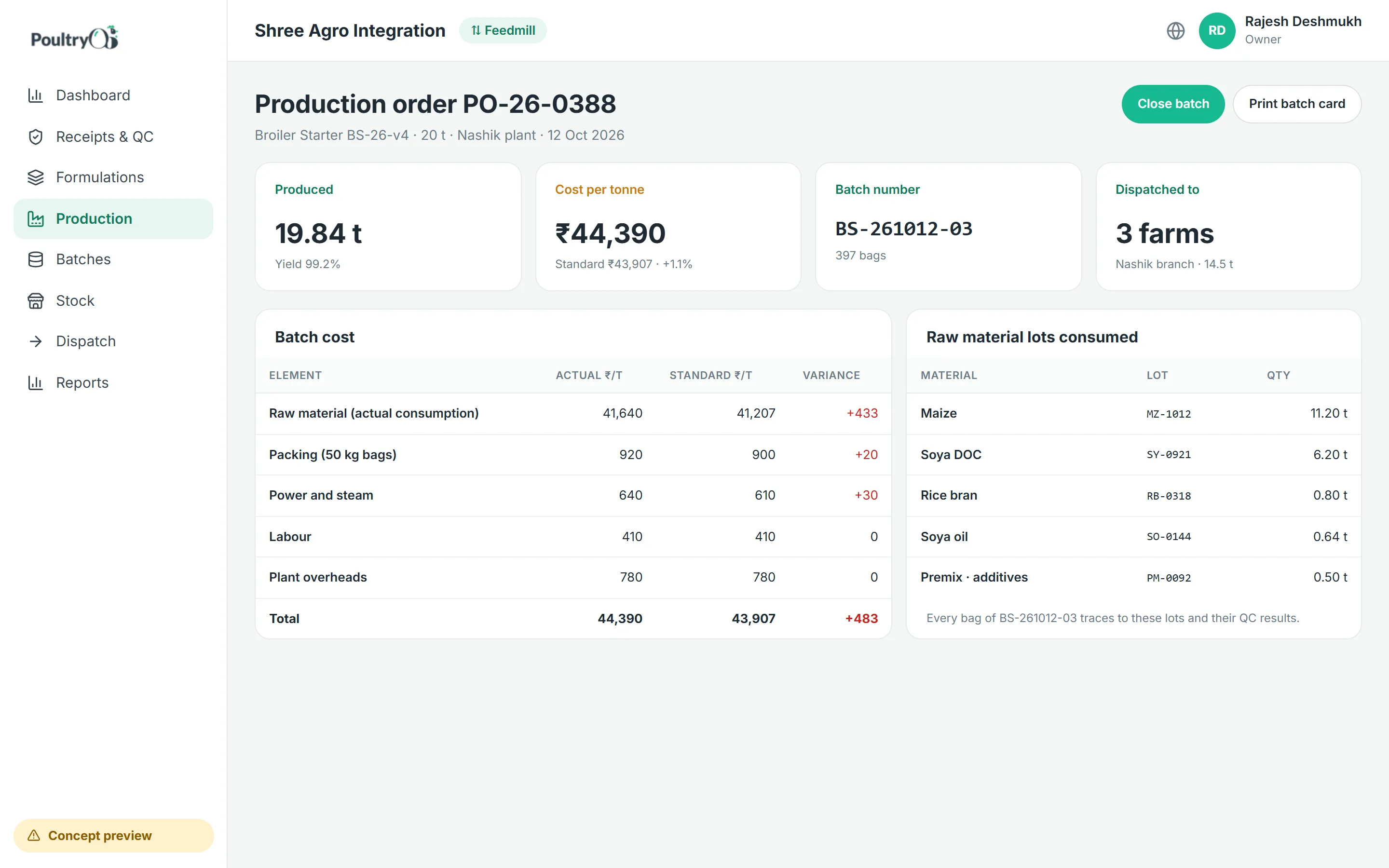1389x868 pixels.
Task: Click the Dispatch arrow icon
Action: (36, 341)
